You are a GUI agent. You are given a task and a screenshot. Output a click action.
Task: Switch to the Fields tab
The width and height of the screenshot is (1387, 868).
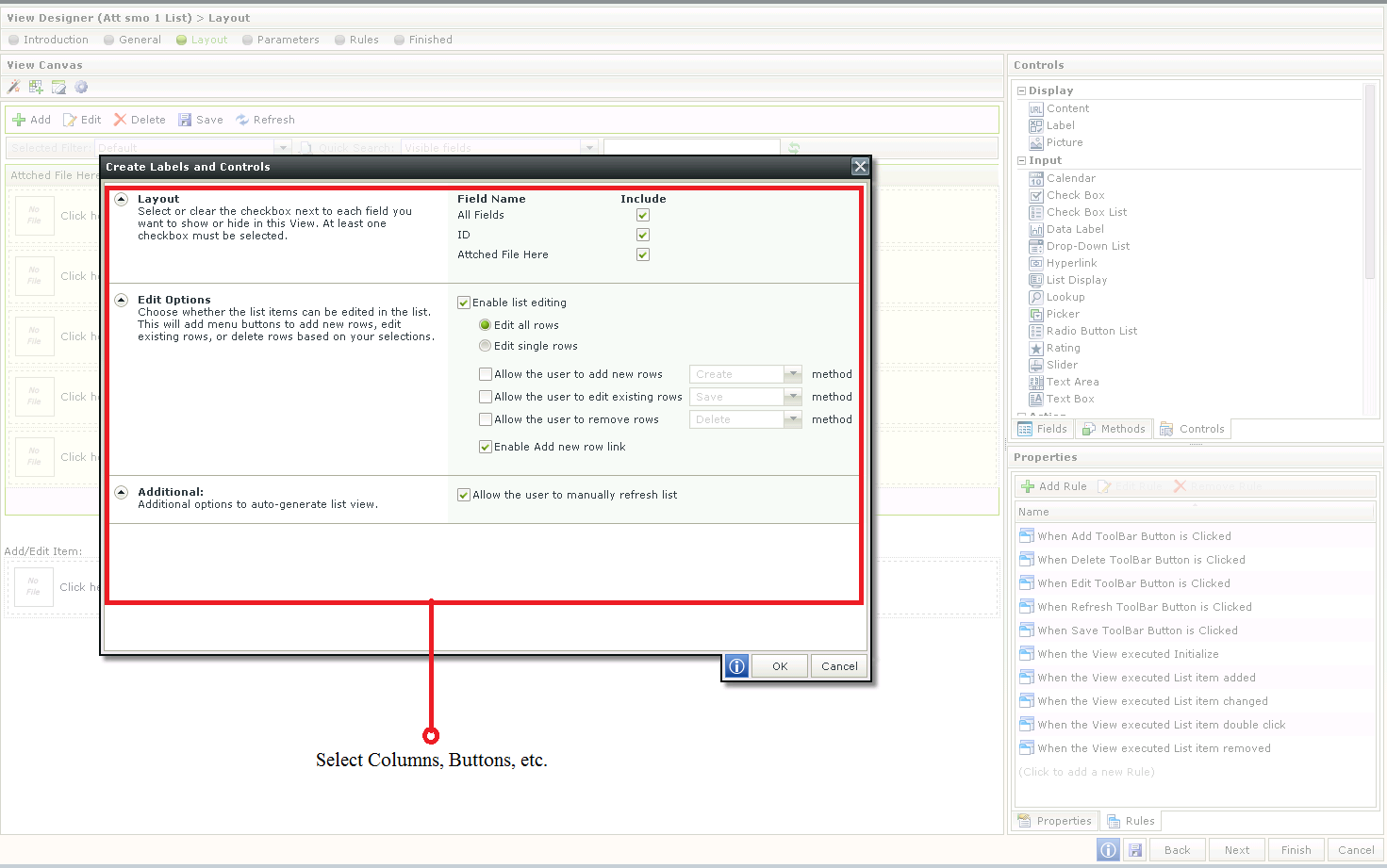pos(1043,429)
